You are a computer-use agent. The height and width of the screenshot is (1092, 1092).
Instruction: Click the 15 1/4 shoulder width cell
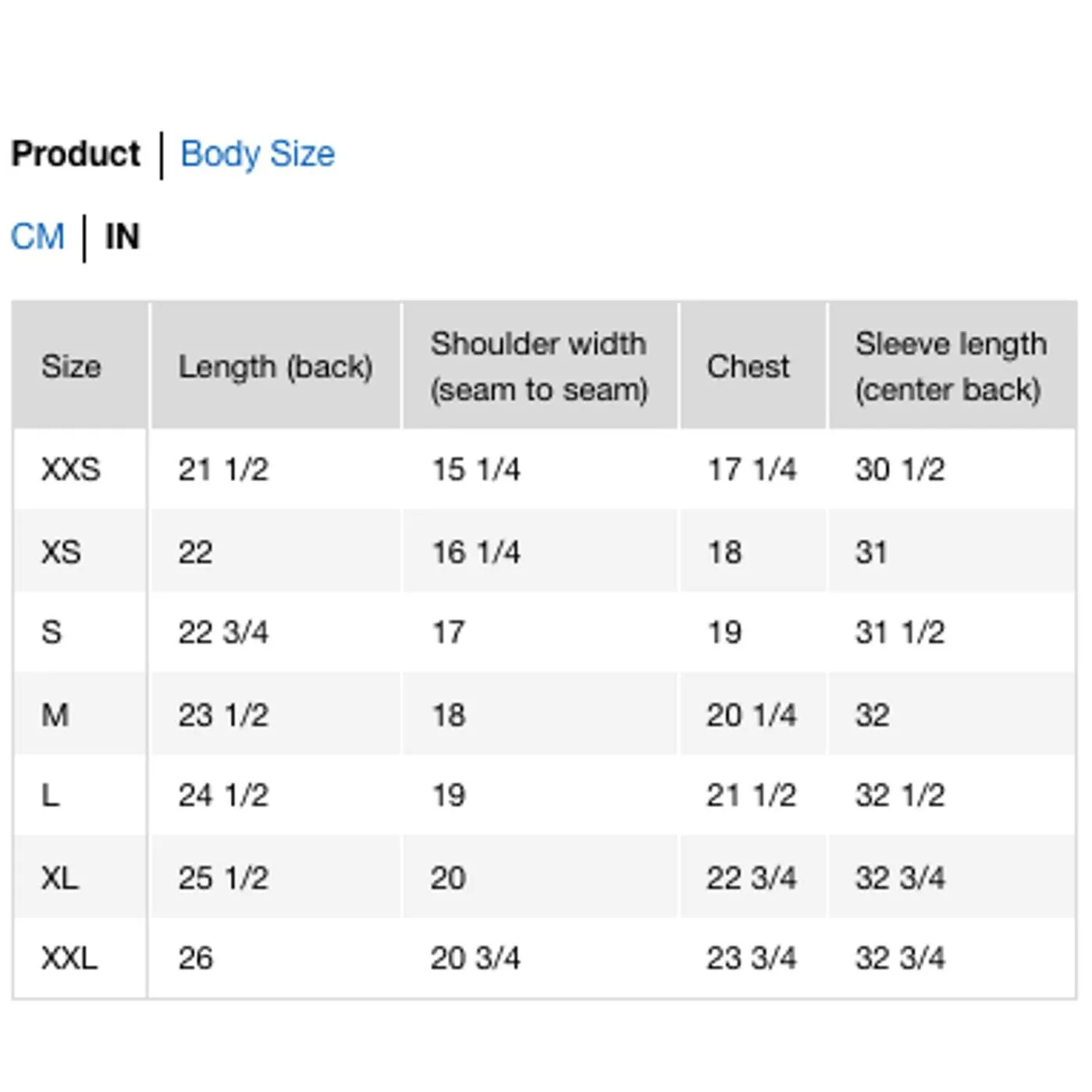[476, 469]
